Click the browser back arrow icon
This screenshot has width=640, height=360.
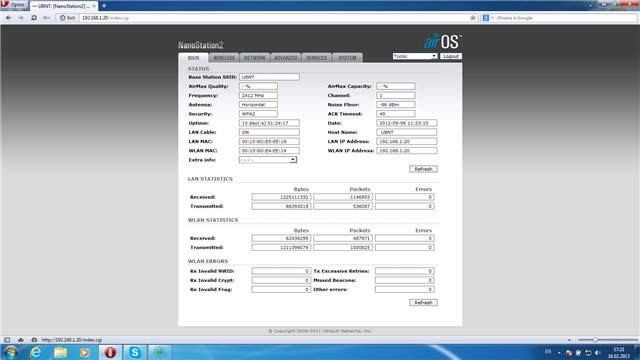click(x=8, y=18)
